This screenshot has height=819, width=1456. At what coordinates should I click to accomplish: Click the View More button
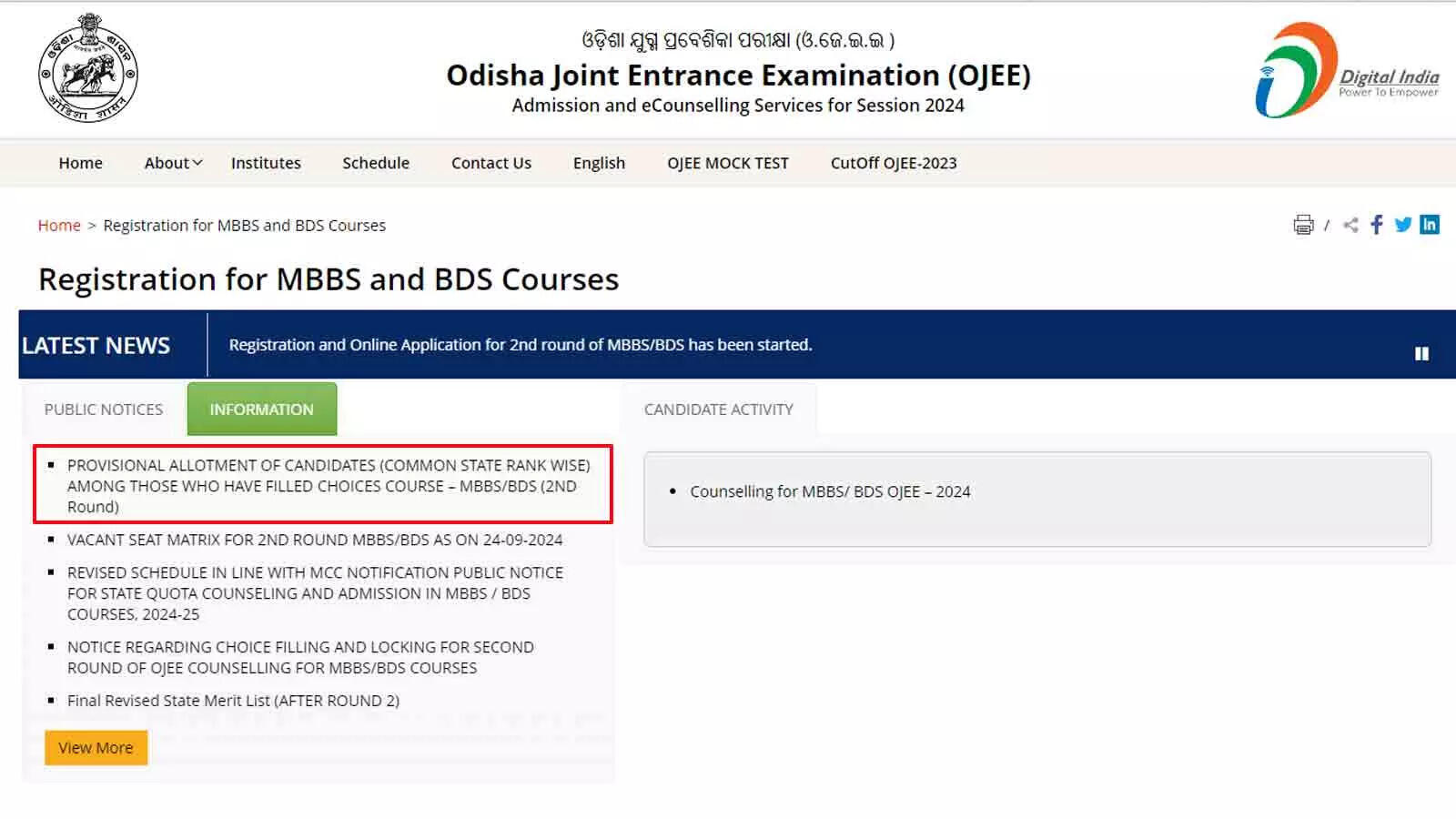96,747
